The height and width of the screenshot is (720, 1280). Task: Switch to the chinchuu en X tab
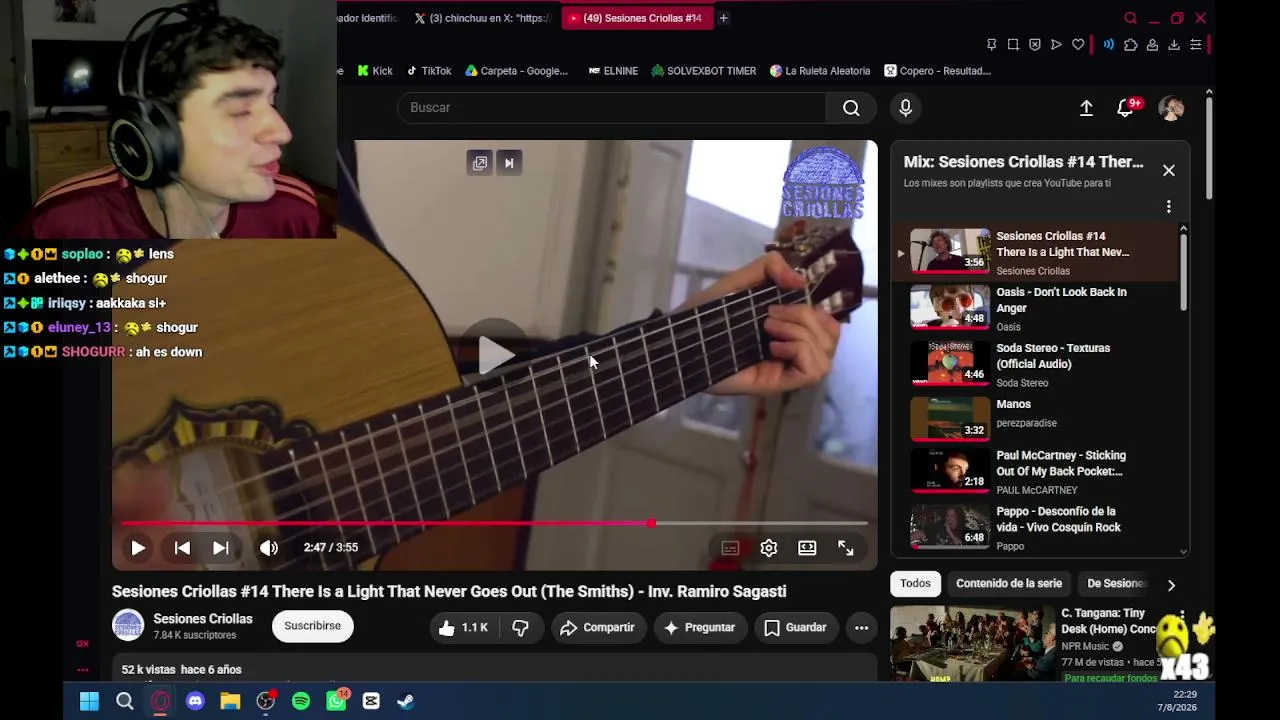coord(482,18)
